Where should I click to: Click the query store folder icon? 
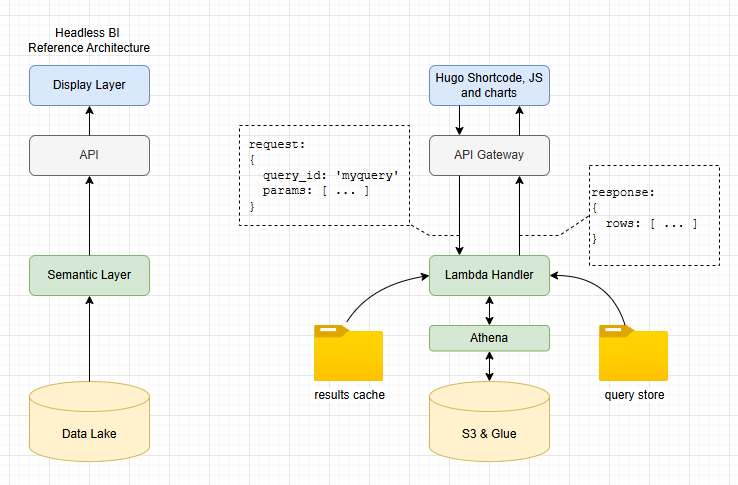[x=633, y=354]
